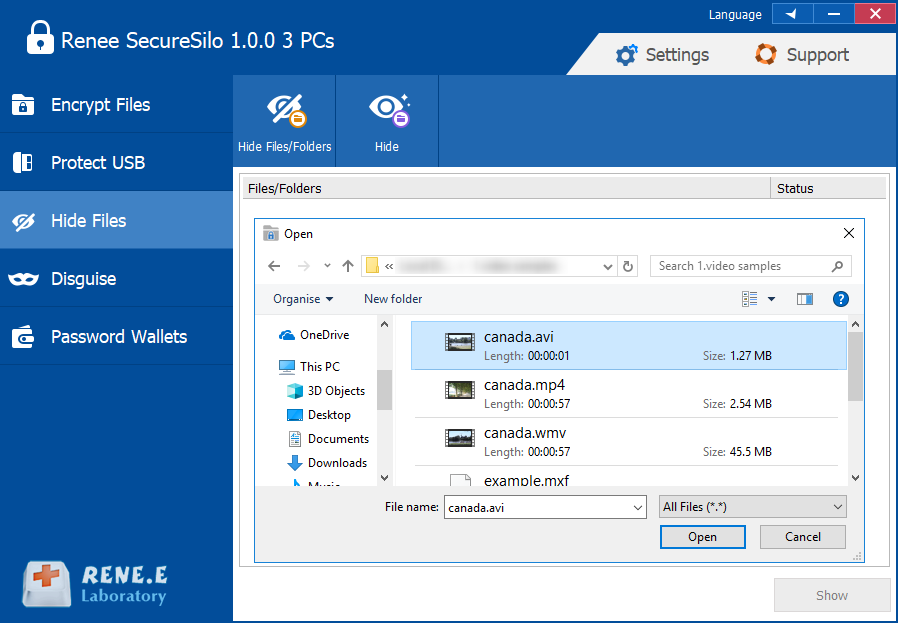Select the canada.avi file
The width and height of the screenshot is (898, 623).
click(629, 345)
